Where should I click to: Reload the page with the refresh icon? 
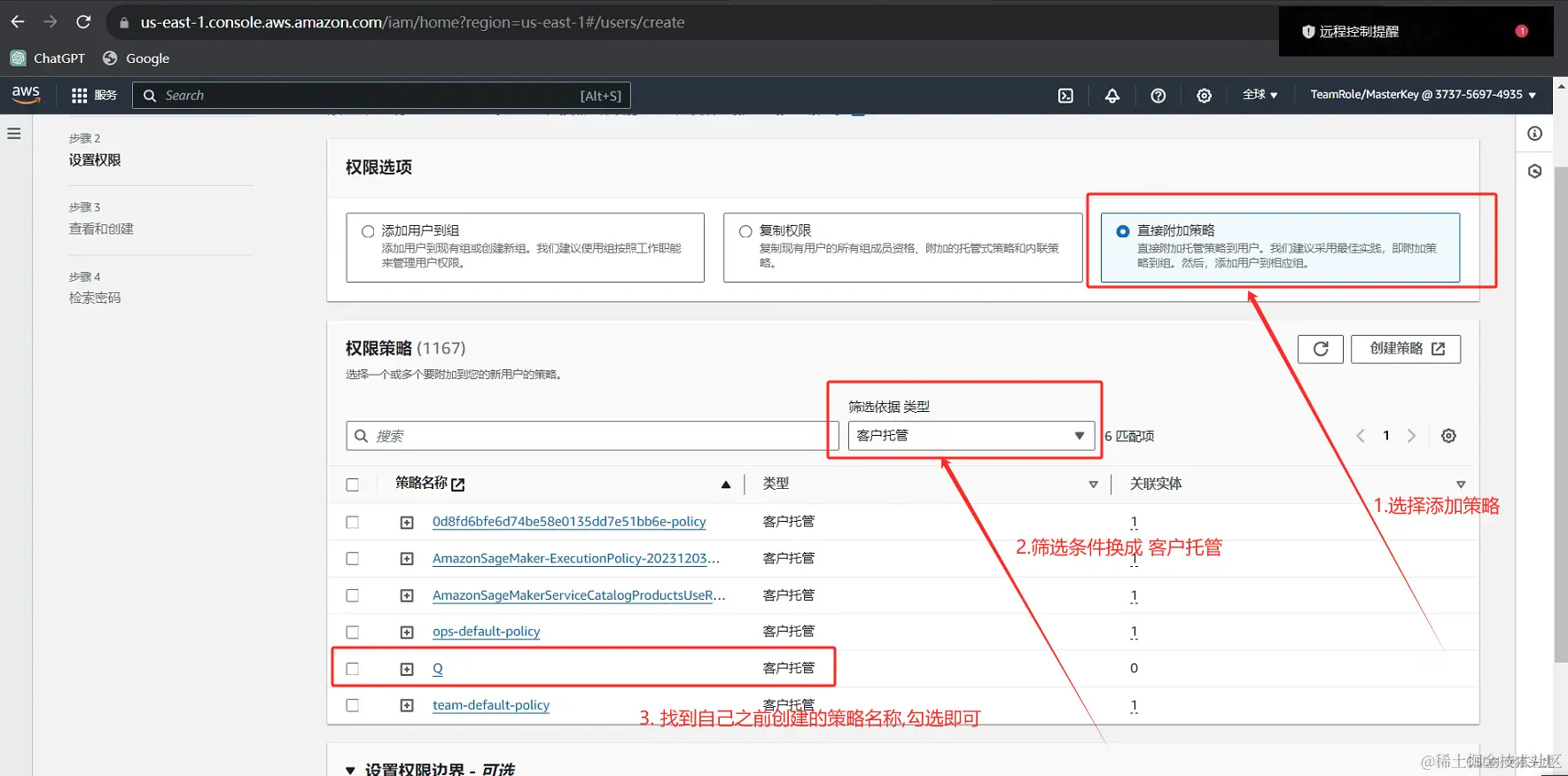[x=83, y=22]
